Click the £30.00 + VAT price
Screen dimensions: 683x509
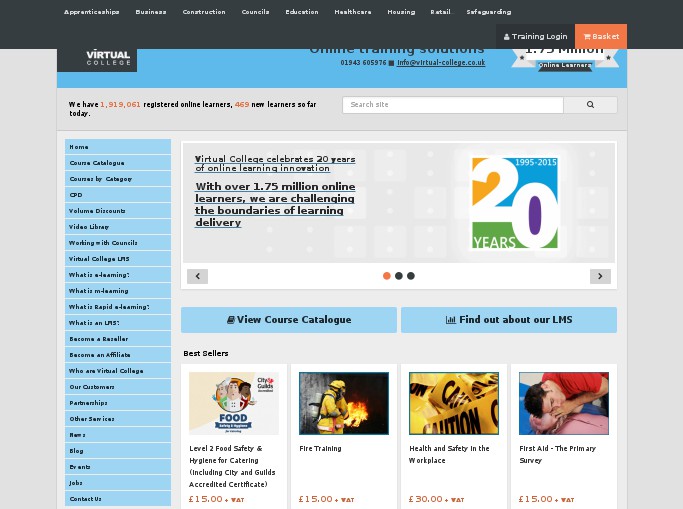(436, 499)
